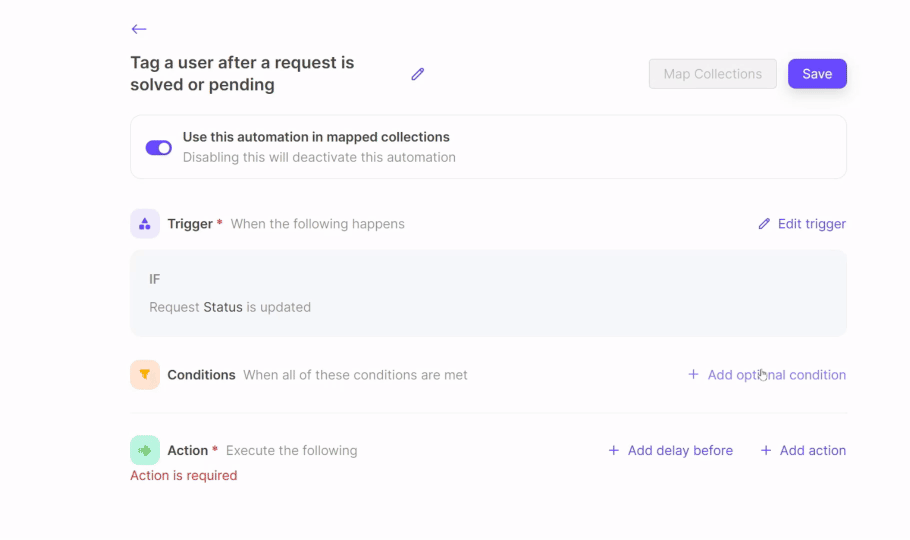Select the IF trigger card
The width and height of the screenshot is (910, 540).
[x=488, y=292]
